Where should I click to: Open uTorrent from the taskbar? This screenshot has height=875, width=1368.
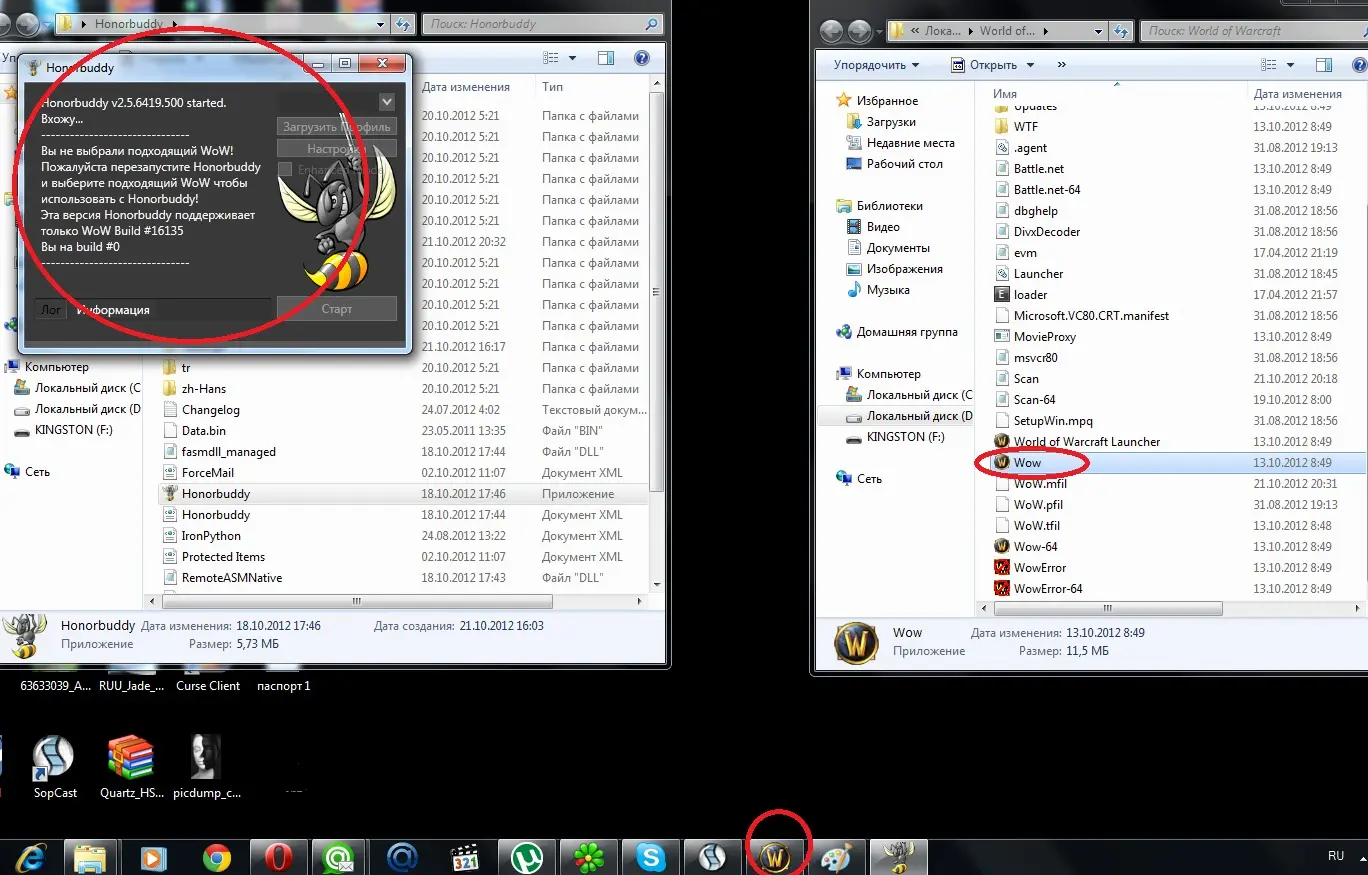tap(526, 857)
